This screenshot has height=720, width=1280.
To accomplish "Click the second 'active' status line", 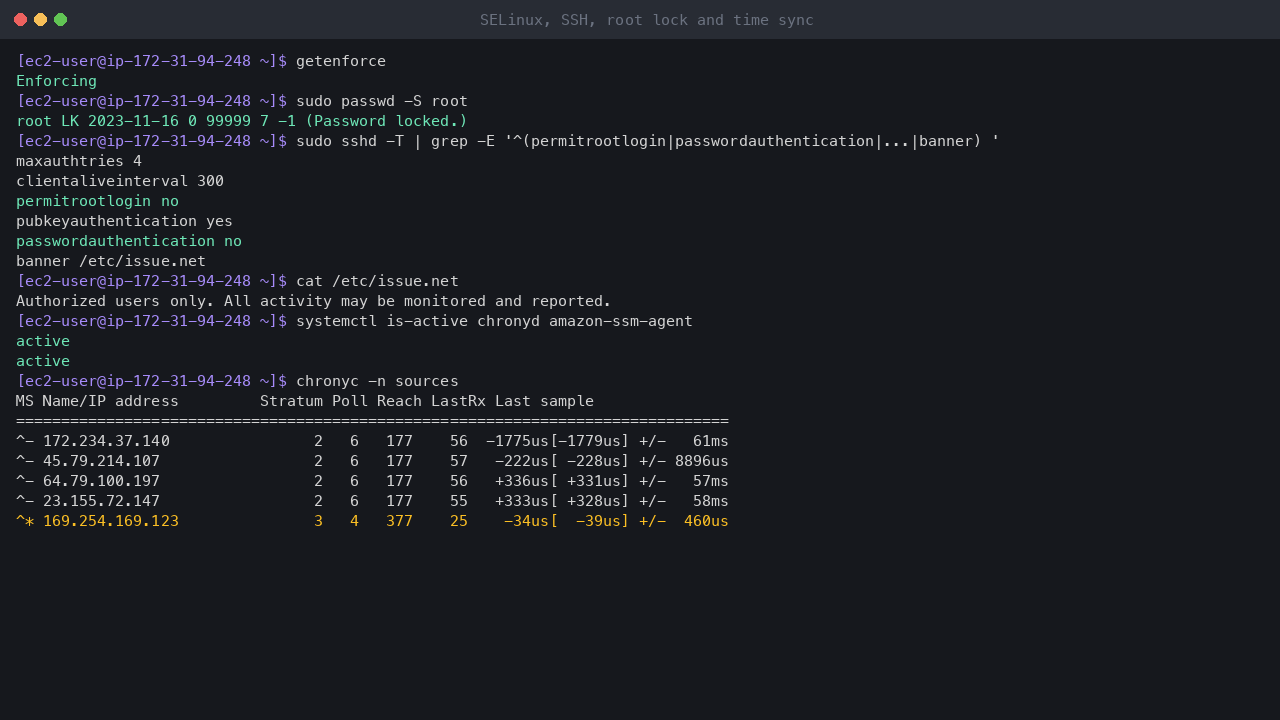I will coord(43,361).
